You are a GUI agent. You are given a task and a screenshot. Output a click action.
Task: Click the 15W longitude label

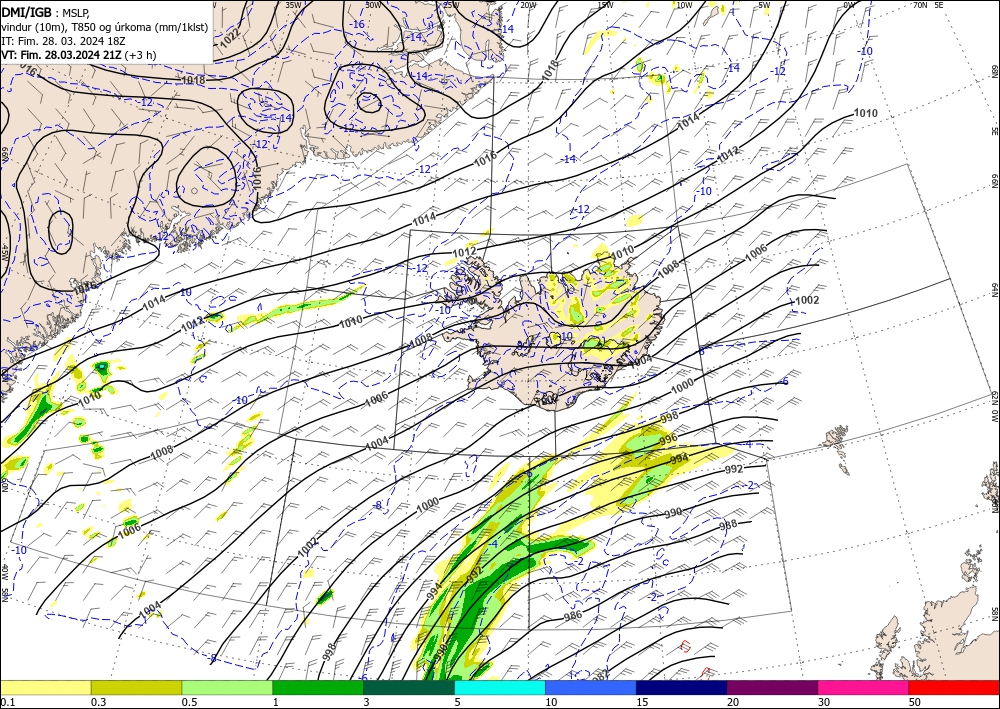click(605, 5)
